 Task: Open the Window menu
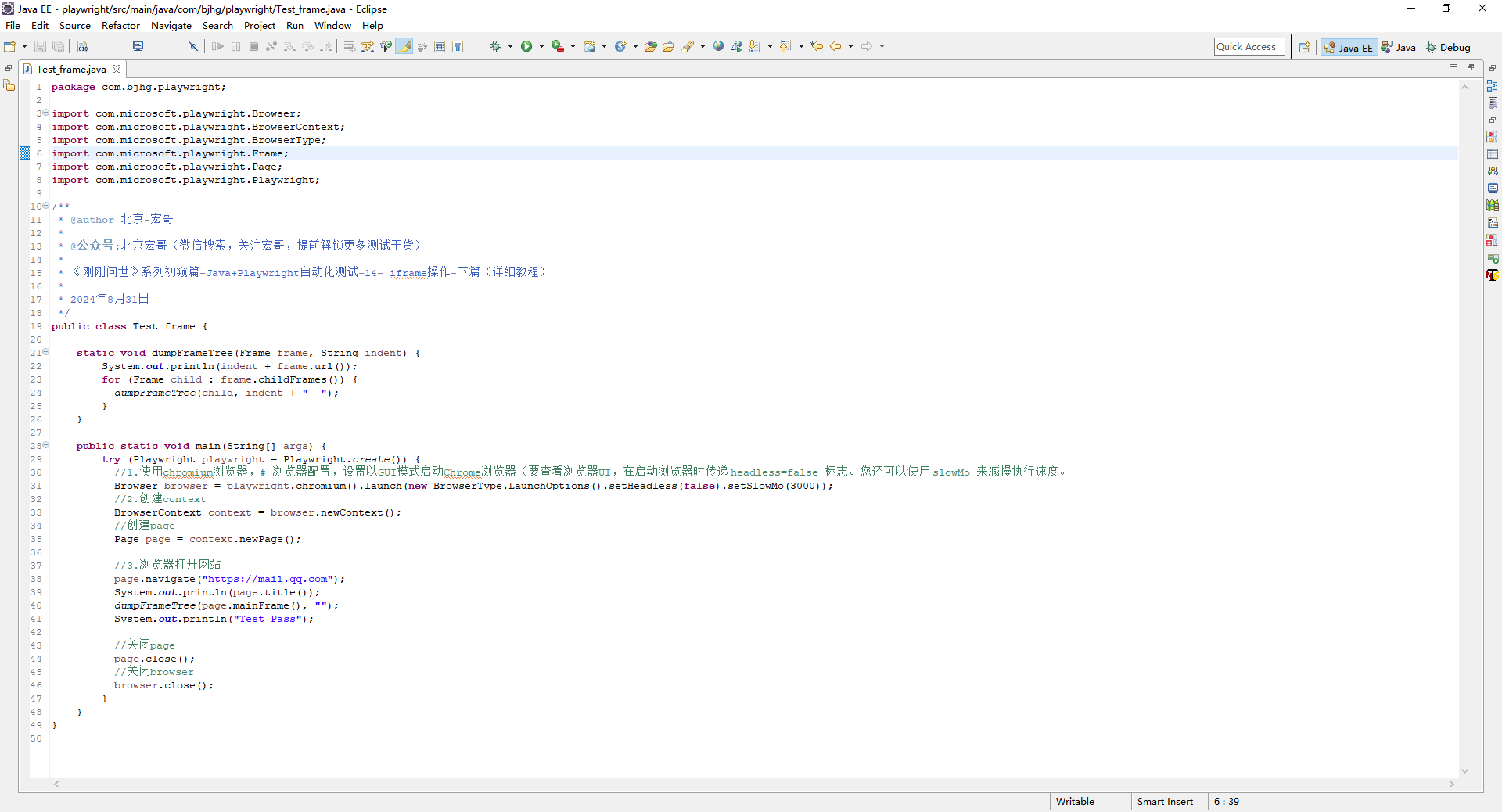click(332, 26)
